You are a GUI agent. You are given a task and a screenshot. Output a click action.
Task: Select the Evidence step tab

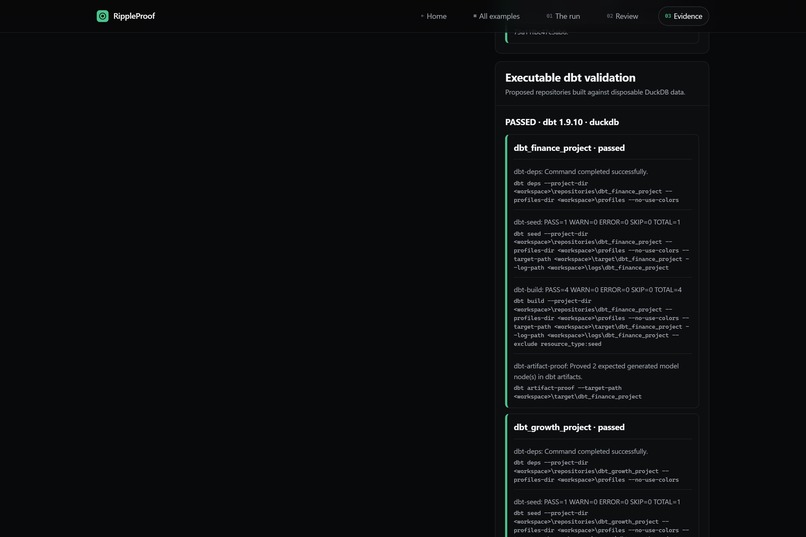(684, 16)
